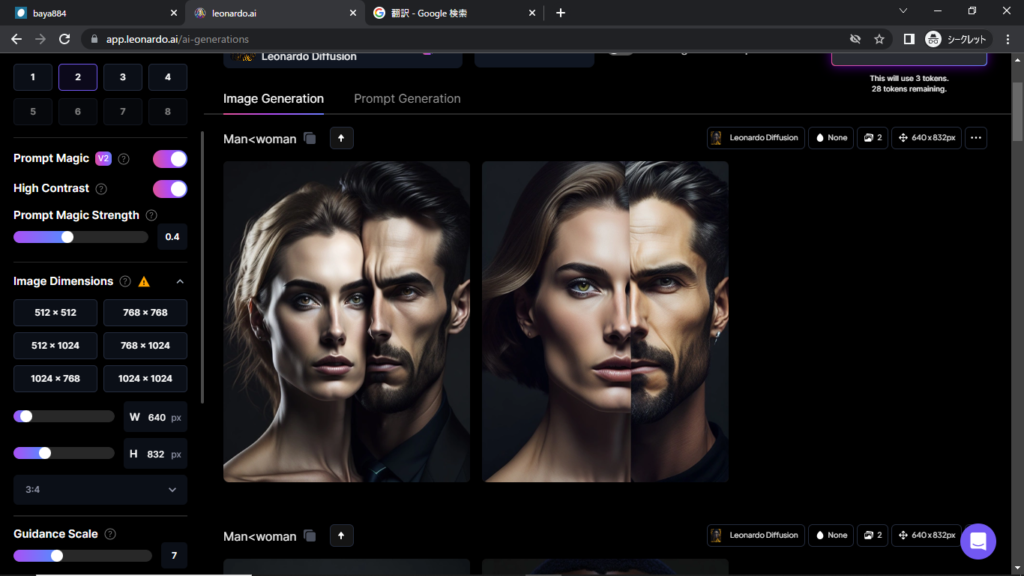Select 2 as the number of images
This screenshot has width=1024, height=576.
77,77
